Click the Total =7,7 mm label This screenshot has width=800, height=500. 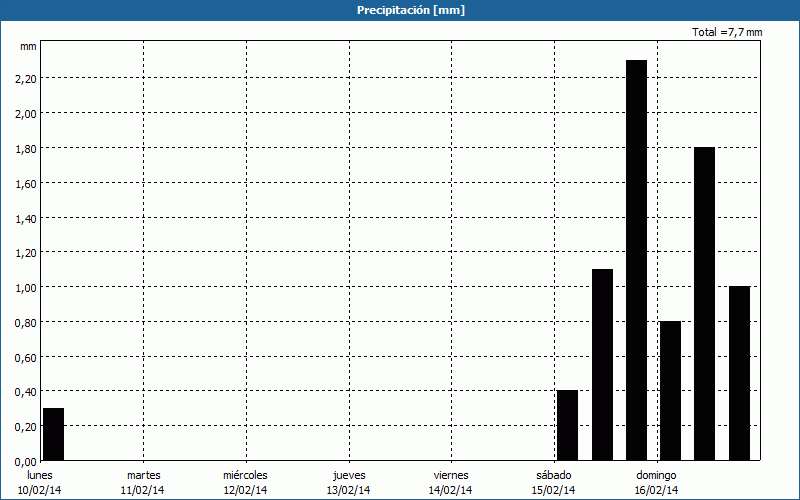click(x=727, y=32)
